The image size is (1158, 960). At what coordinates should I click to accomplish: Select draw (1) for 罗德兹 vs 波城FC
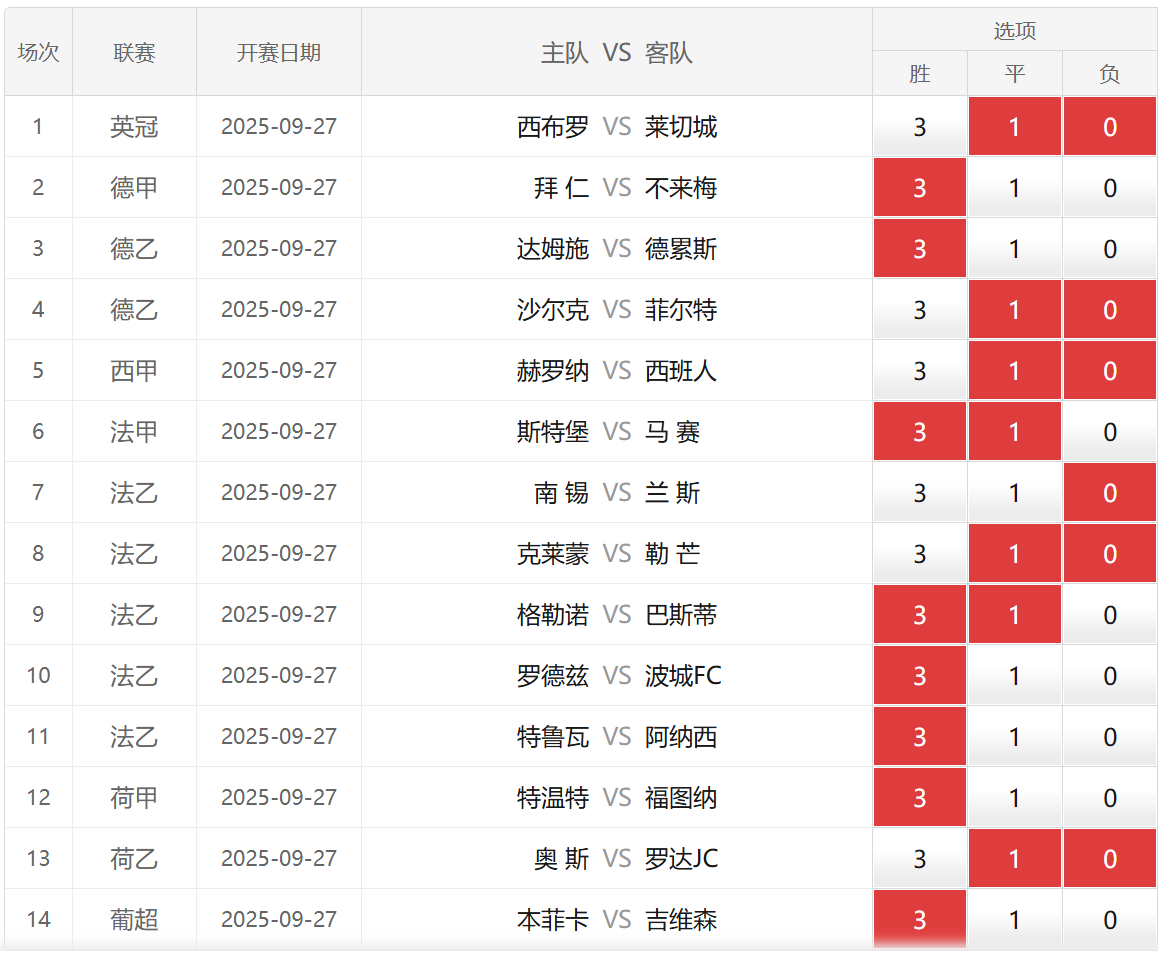click(x=1014, y=676)
